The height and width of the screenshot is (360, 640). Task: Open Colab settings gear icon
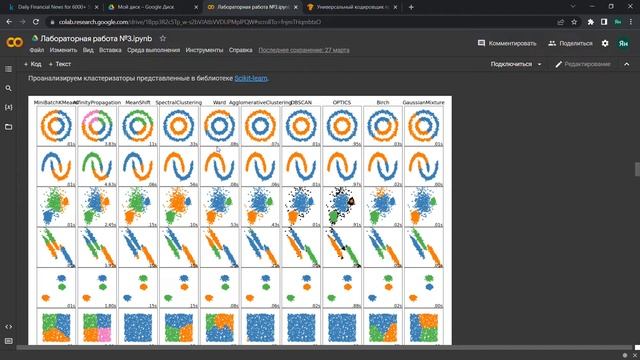point(605,43)
